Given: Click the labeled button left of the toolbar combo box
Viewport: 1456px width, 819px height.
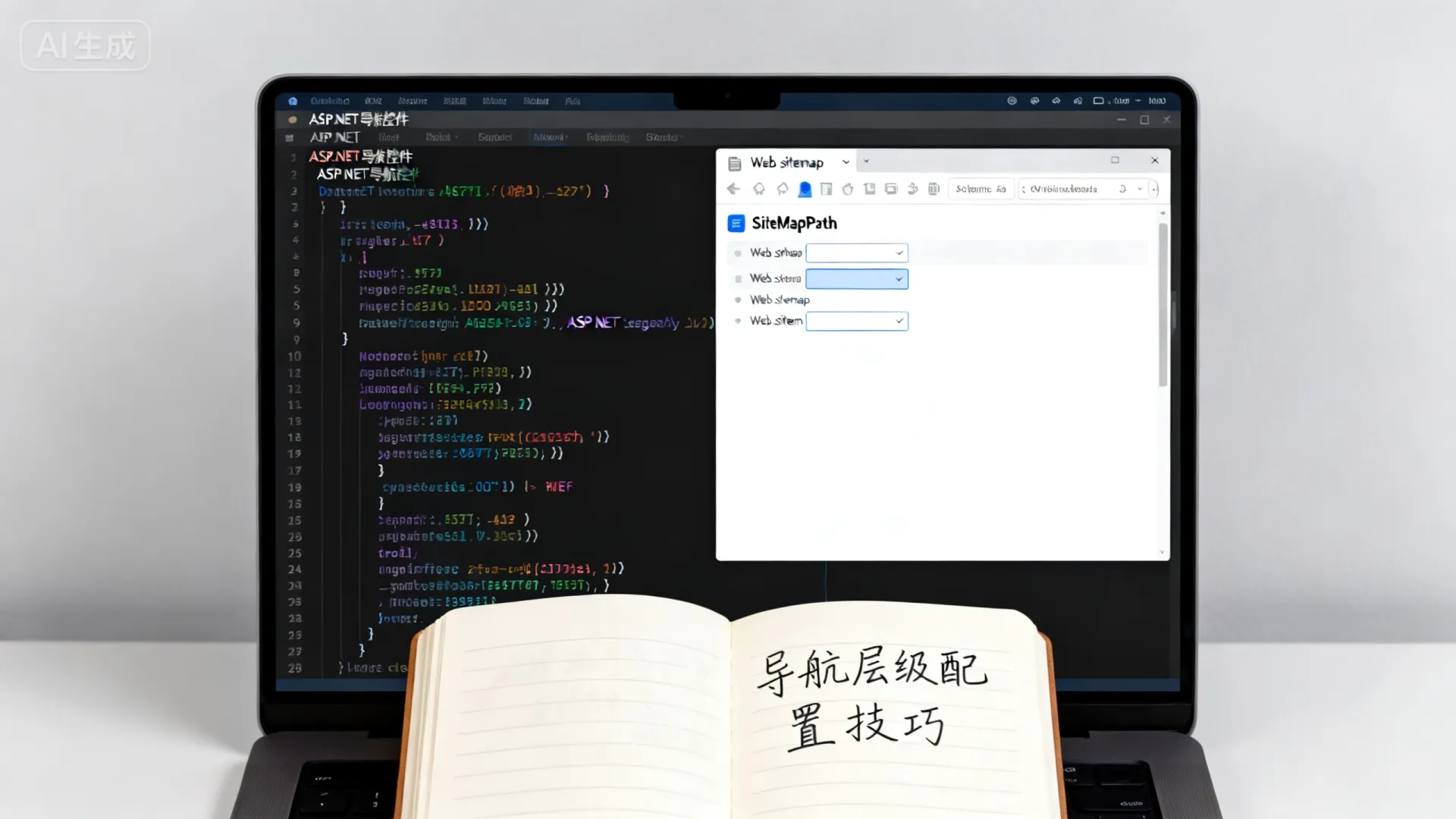Looking at the screenshot, I should (x=981, y=189).
